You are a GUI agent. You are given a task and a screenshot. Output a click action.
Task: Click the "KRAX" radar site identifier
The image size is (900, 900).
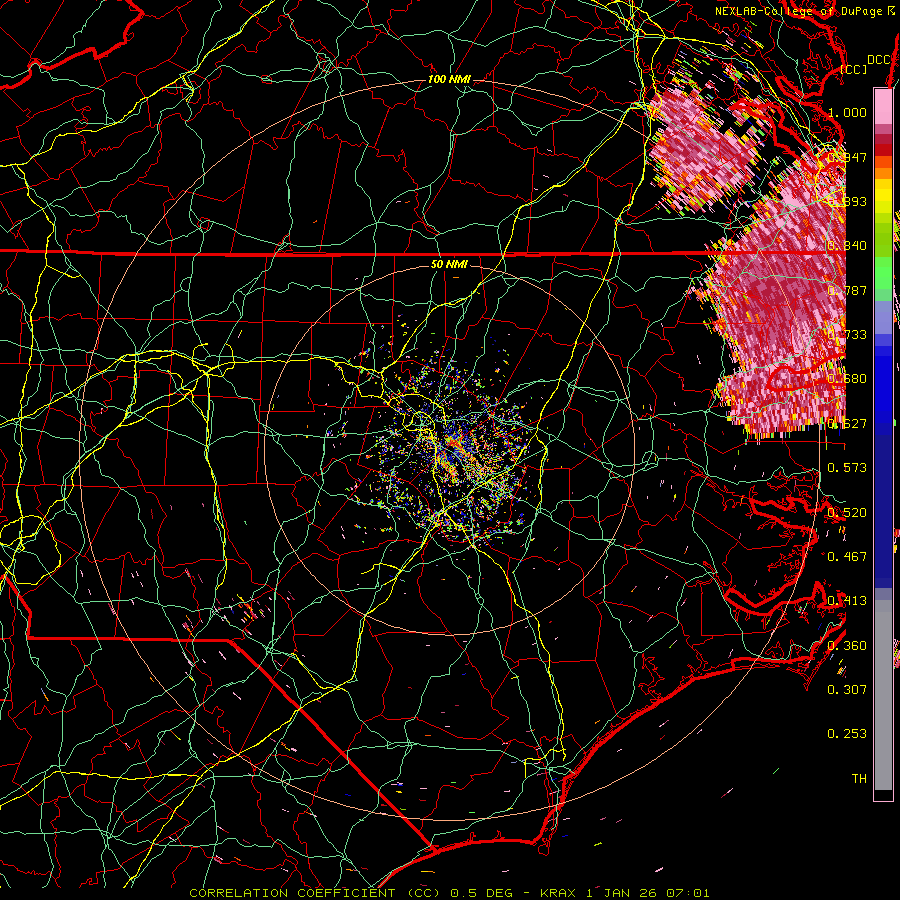click(558, 893)
